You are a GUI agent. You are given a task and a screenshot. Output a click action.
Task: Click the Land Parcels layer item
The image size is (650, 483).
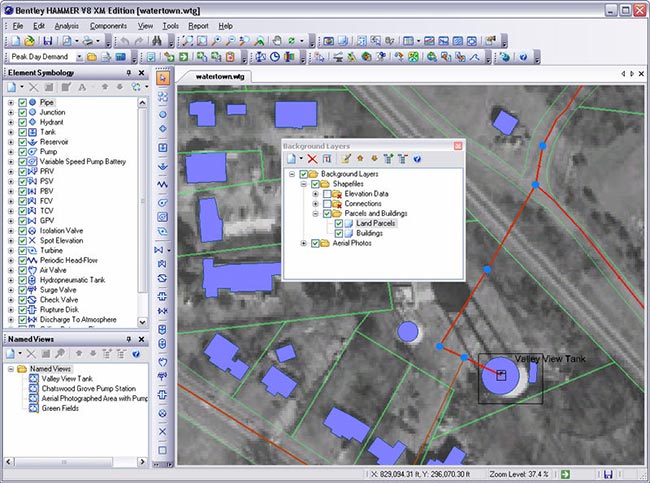tap(375, 223)
